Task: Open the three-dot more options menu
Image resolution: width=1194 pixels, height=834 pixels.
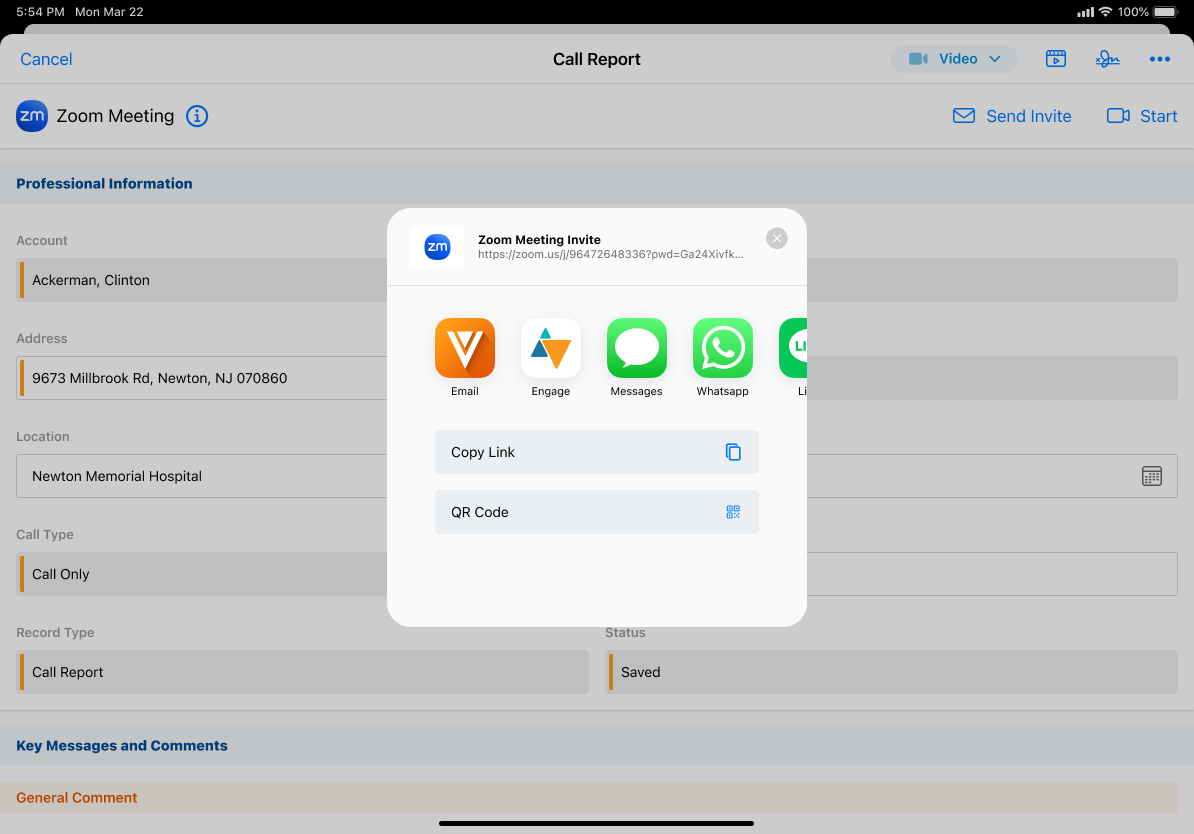Action: coord(1159,59)
